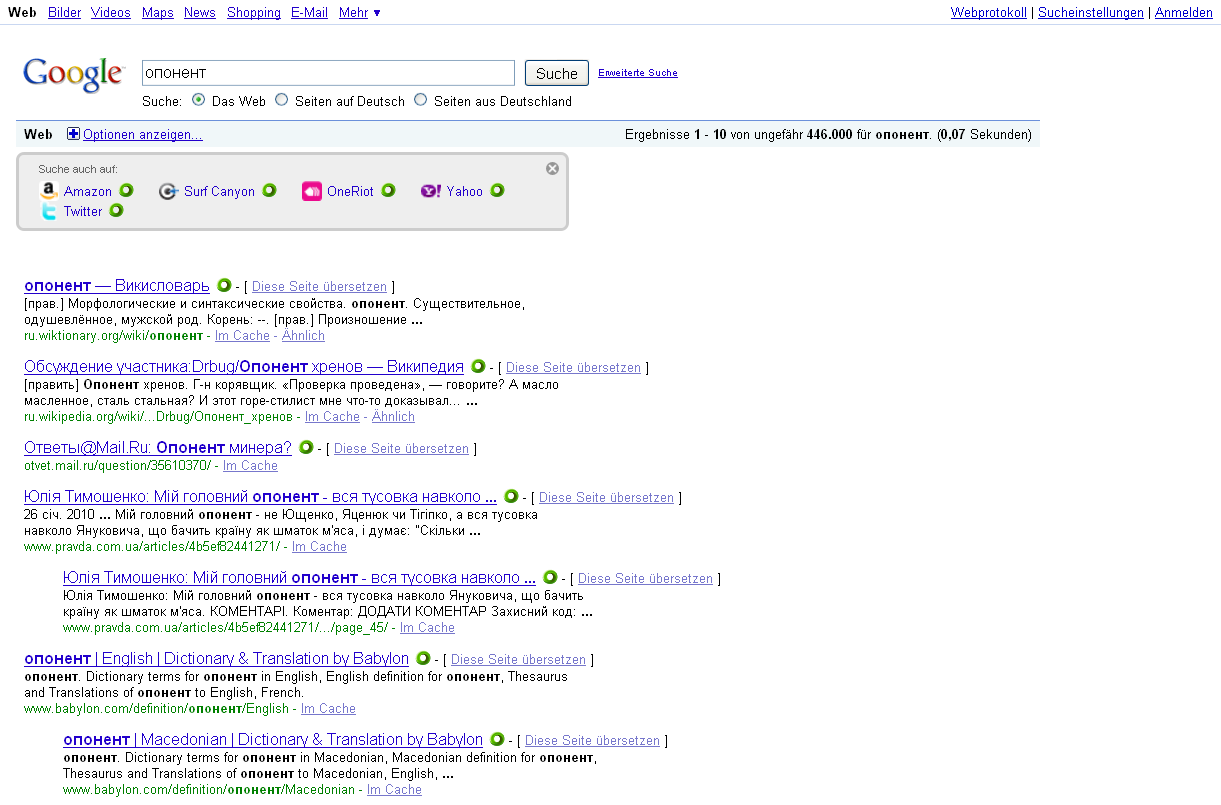The height and width of the screenshot is (805, 1221).
Task: Select 'Seiten auf Deutsch' radio option
Action: pos(282,100)
